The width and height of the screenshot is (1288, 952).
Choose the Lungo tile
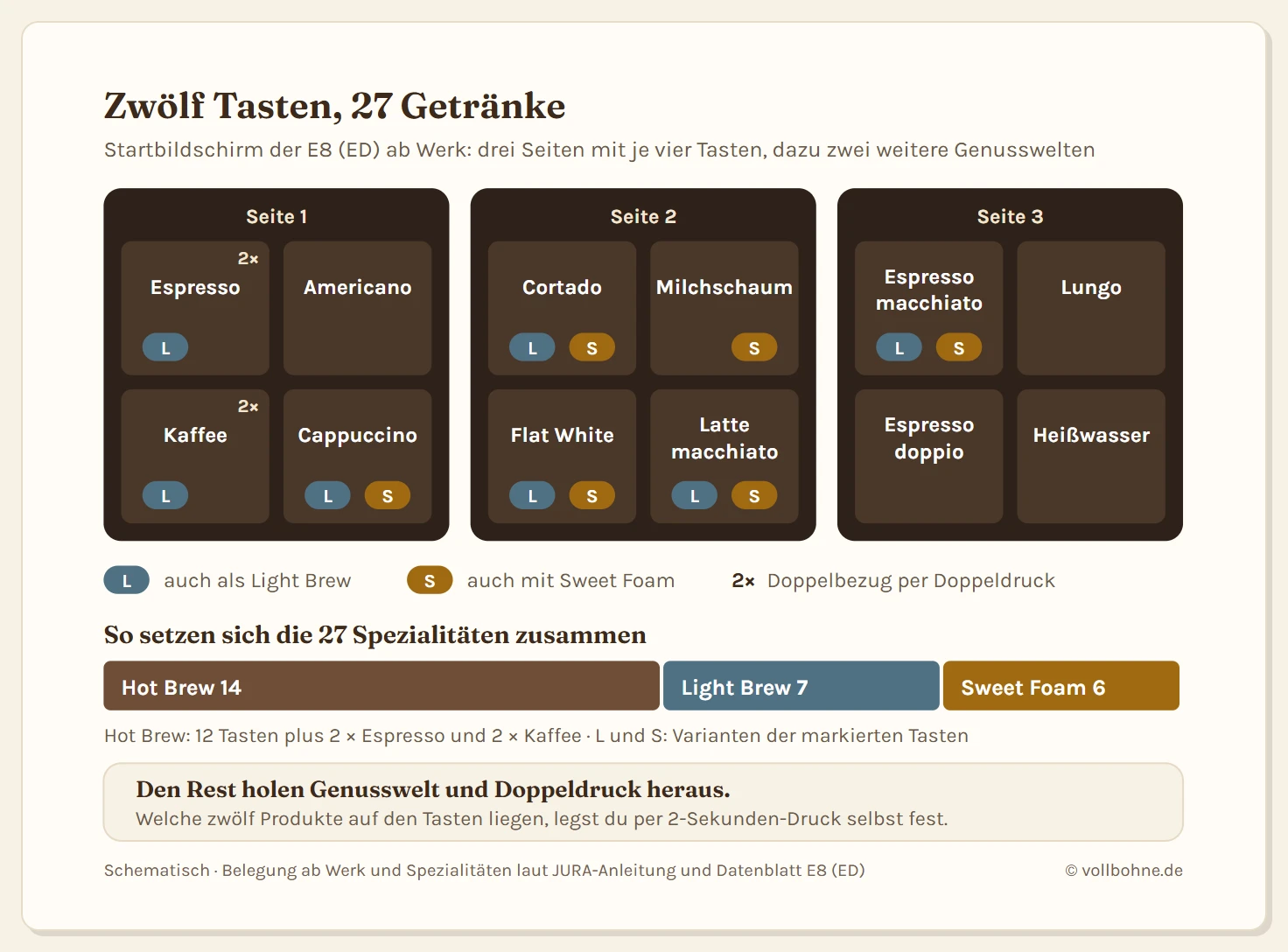point(1091,308)
